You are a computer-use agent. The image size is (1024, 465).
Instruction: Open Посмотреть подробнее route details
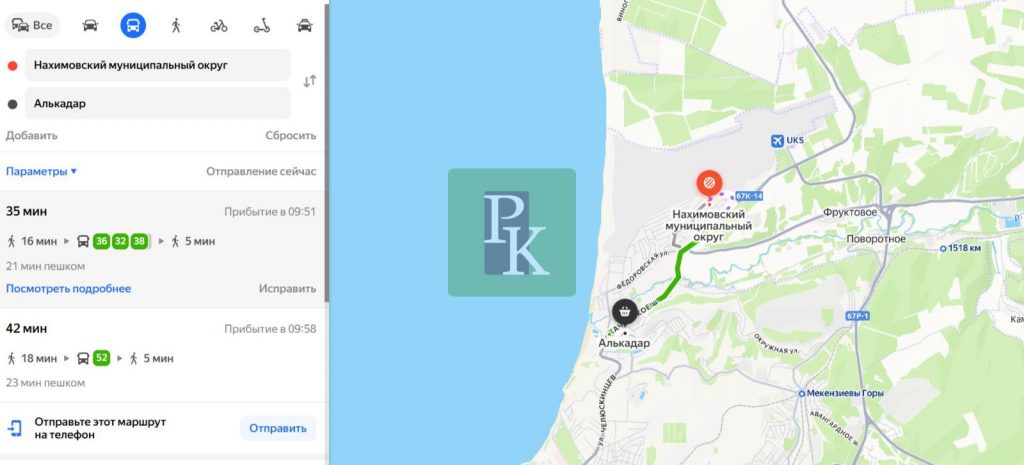point(69,289)
